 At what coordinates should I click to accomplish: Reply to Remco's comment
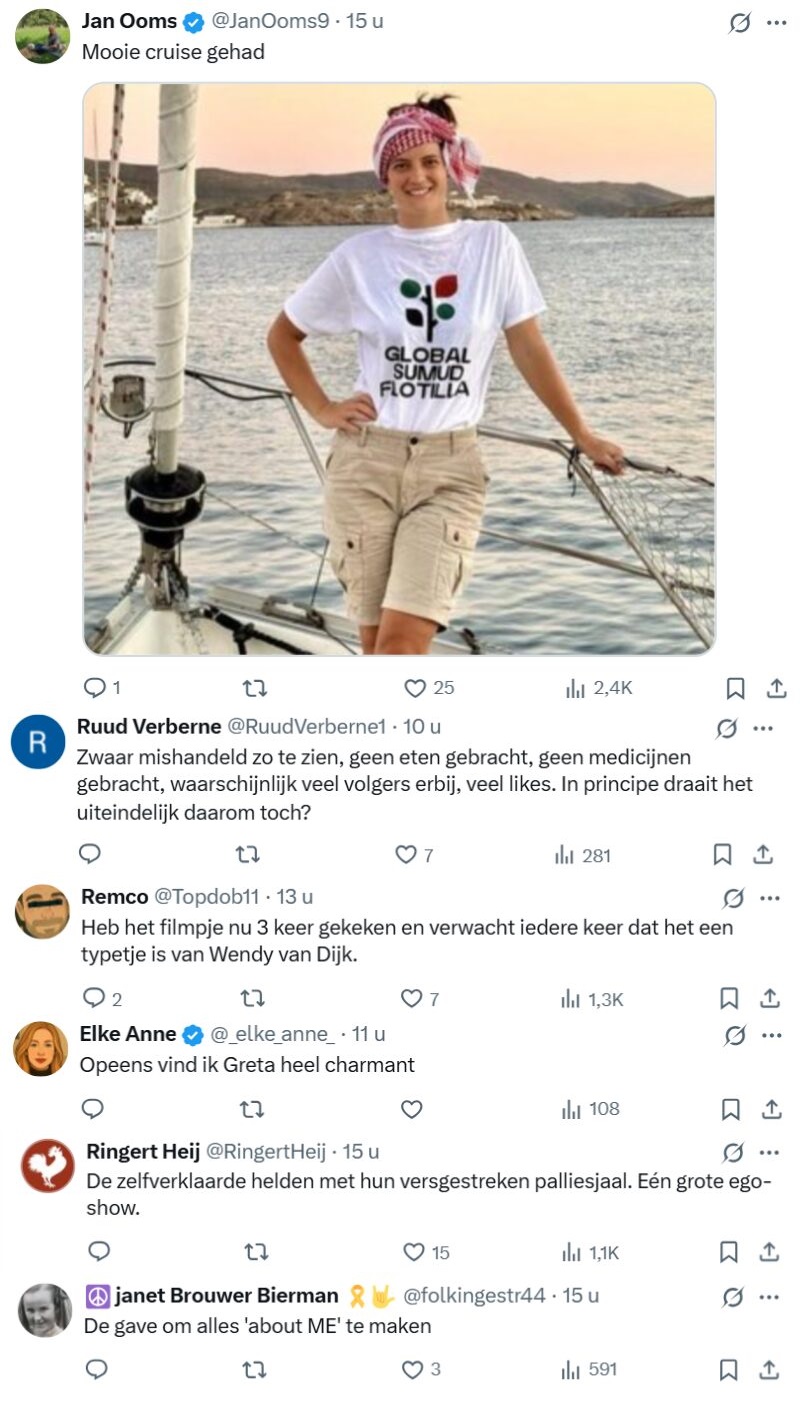pyautogui.click(x=93, y=998)
